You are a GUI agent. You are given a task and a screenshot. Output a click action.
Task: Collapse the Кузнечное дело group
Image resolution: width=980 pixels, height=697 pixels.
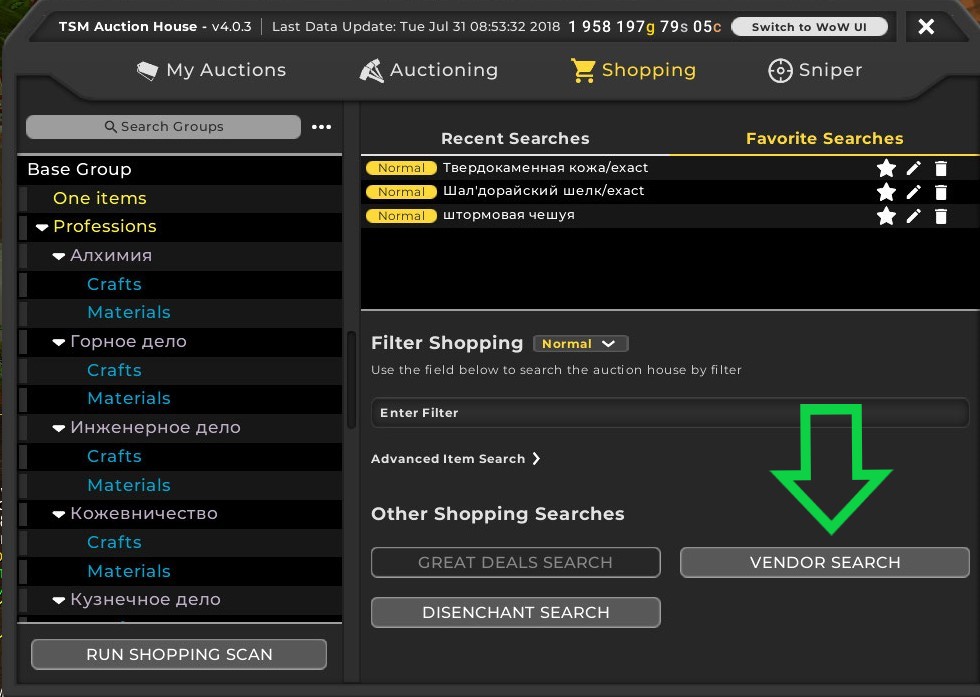[x=59, y=600]
